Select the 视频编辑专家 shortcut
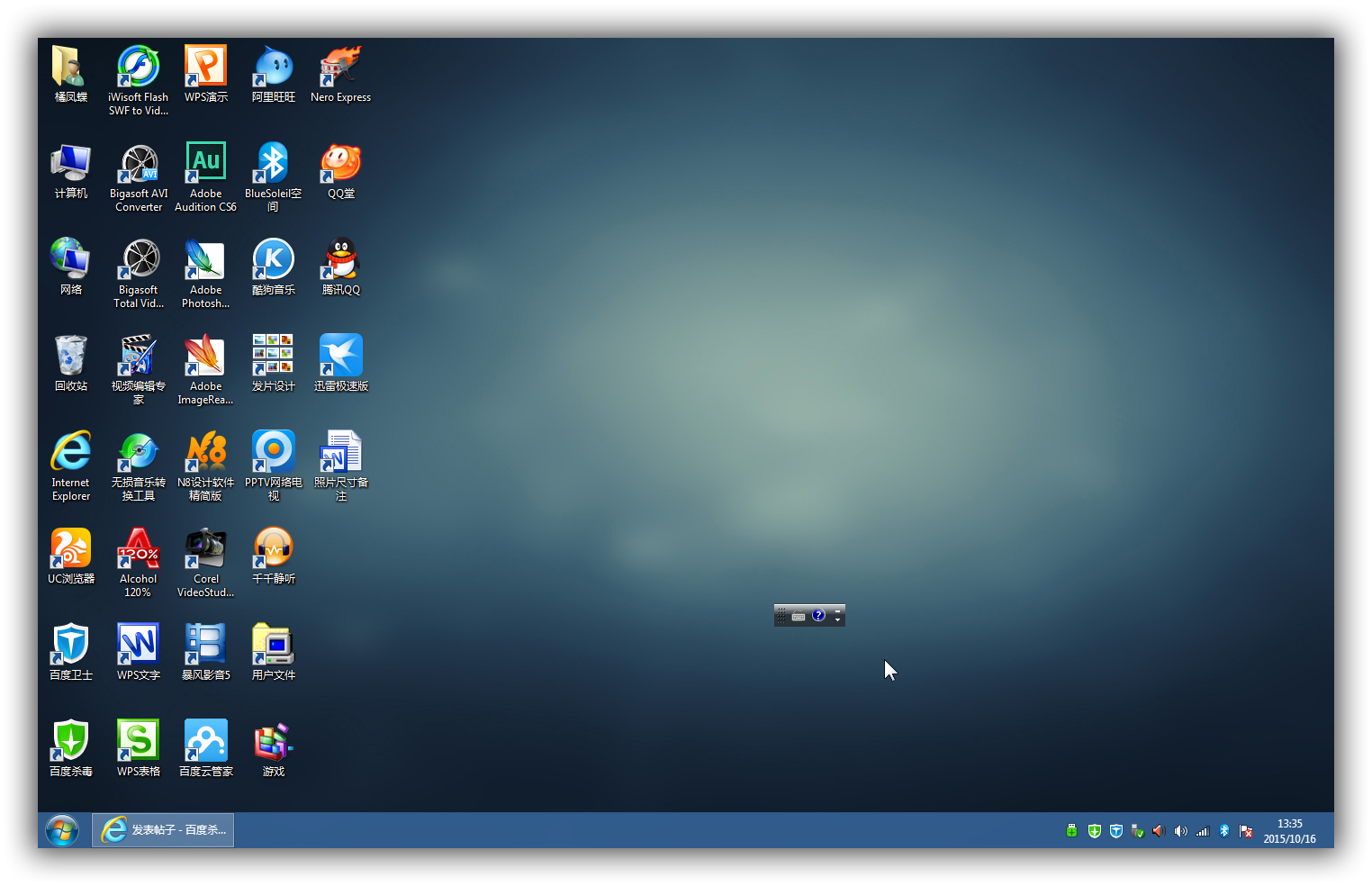1372x886 pixels. click(139, 370)
